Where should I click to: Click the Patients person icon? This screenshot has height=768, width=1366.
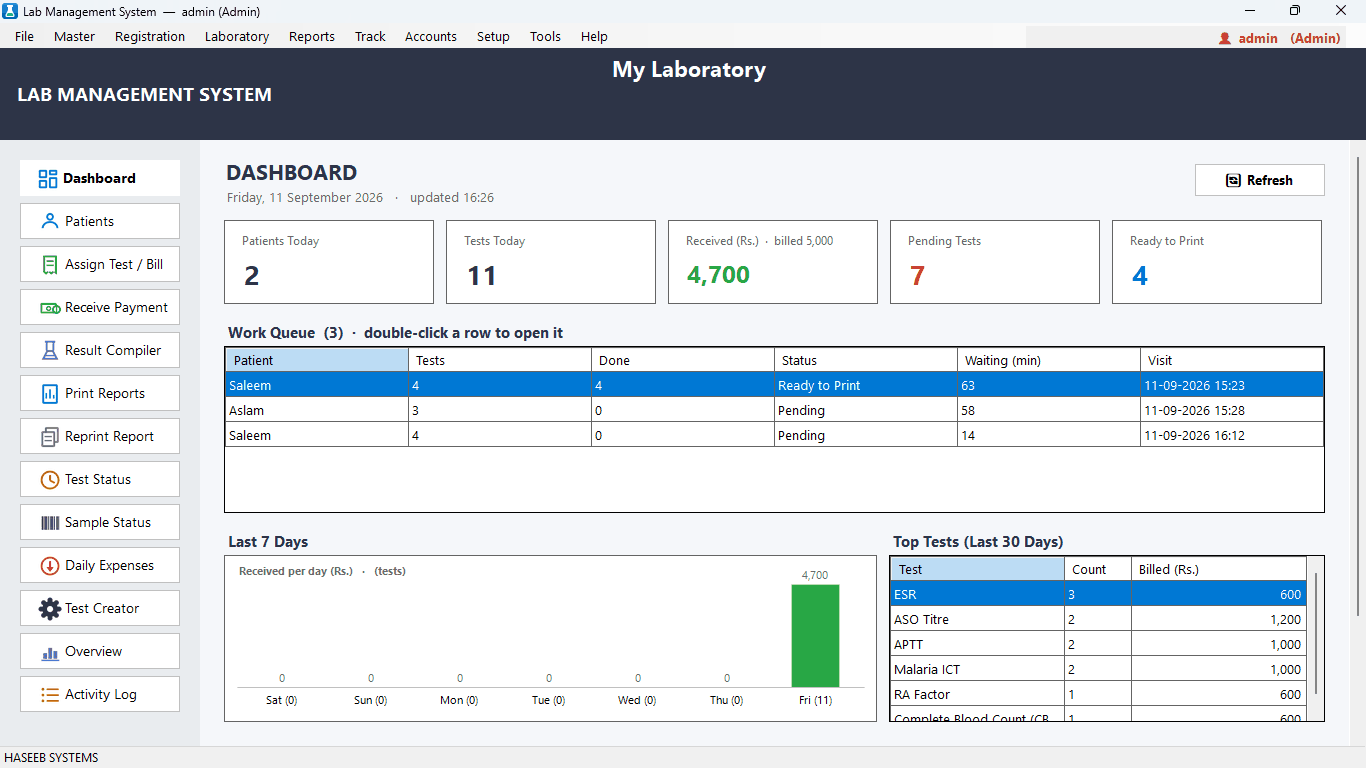[x=49, y=221]
